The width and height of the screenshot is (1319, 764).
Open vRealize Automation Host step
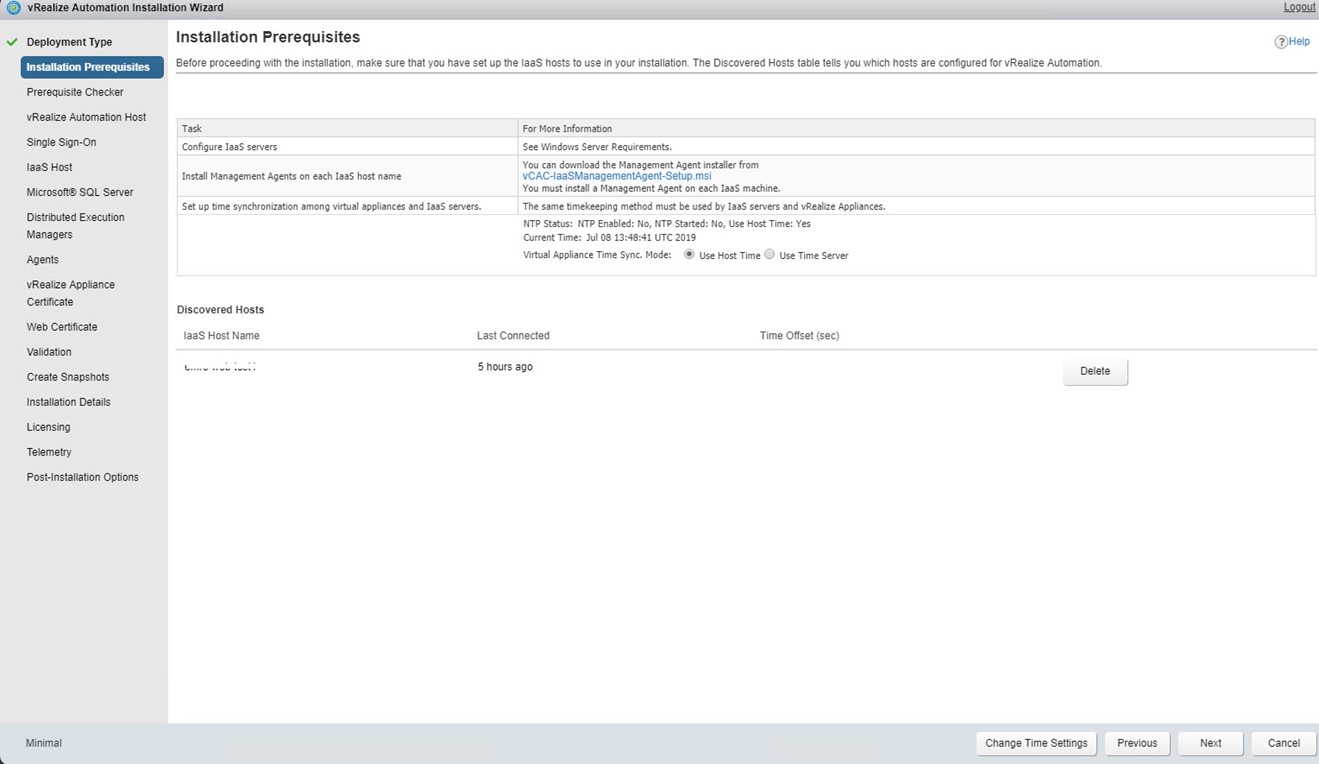86,117
